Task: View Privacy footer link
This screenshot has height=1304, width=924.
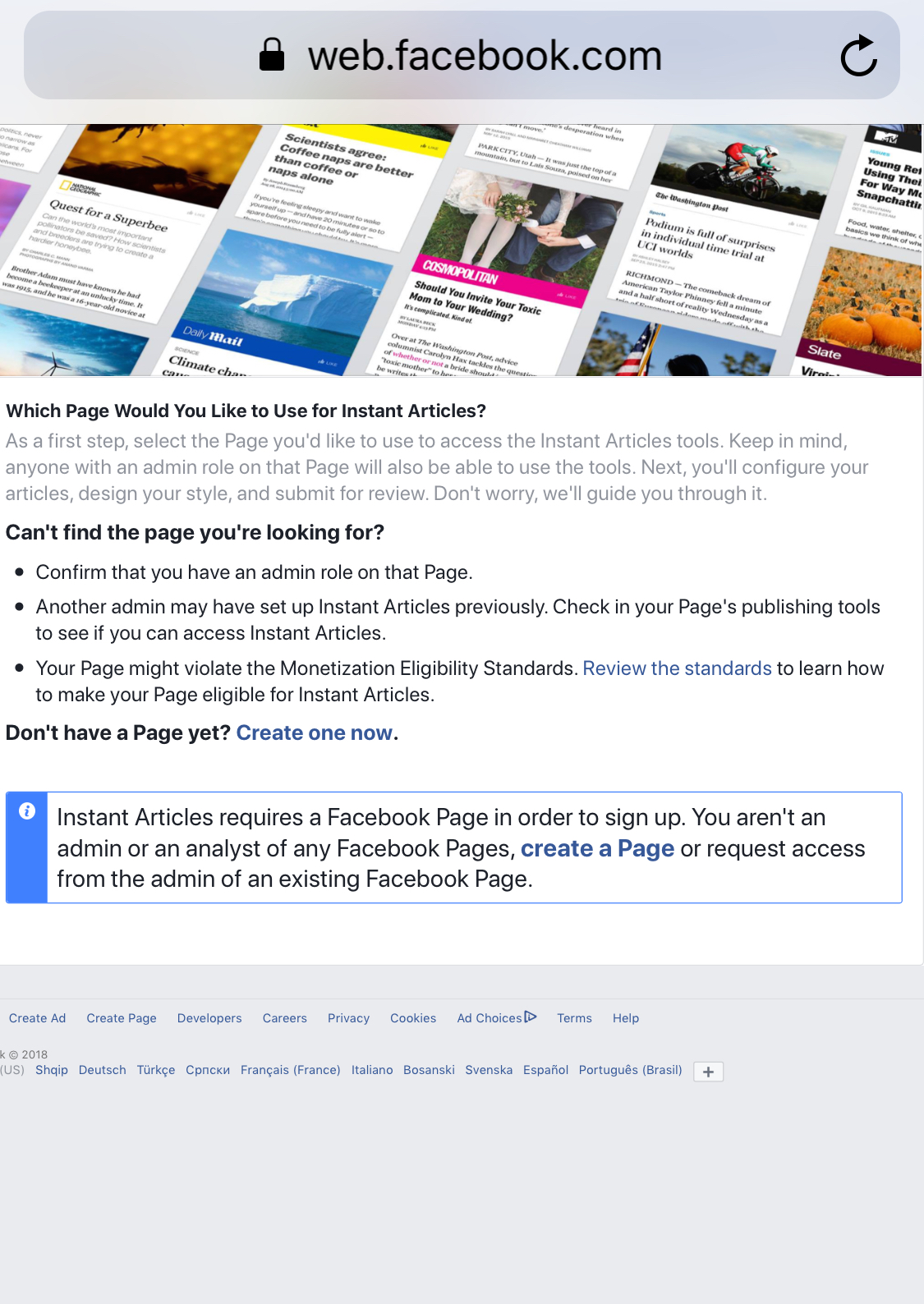Action: 348,1018
